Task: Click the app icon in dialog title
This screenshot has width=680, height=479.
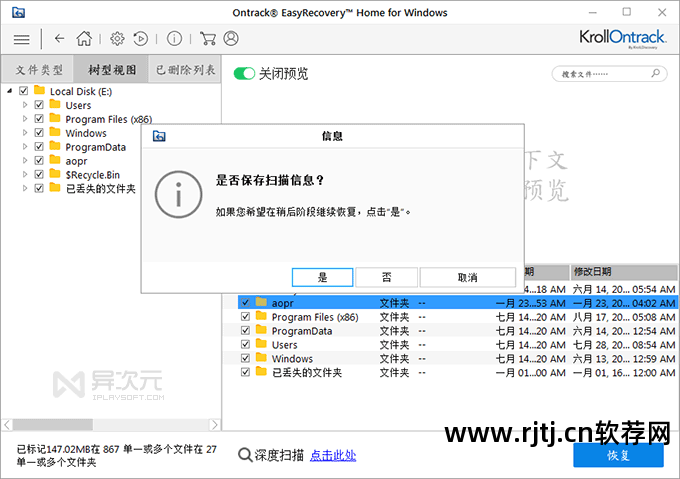Action: coord(159,137)
